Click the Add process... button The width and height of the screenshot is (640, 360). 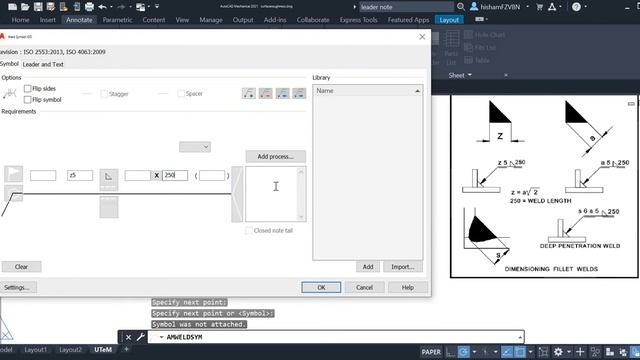tap(276, 156)
